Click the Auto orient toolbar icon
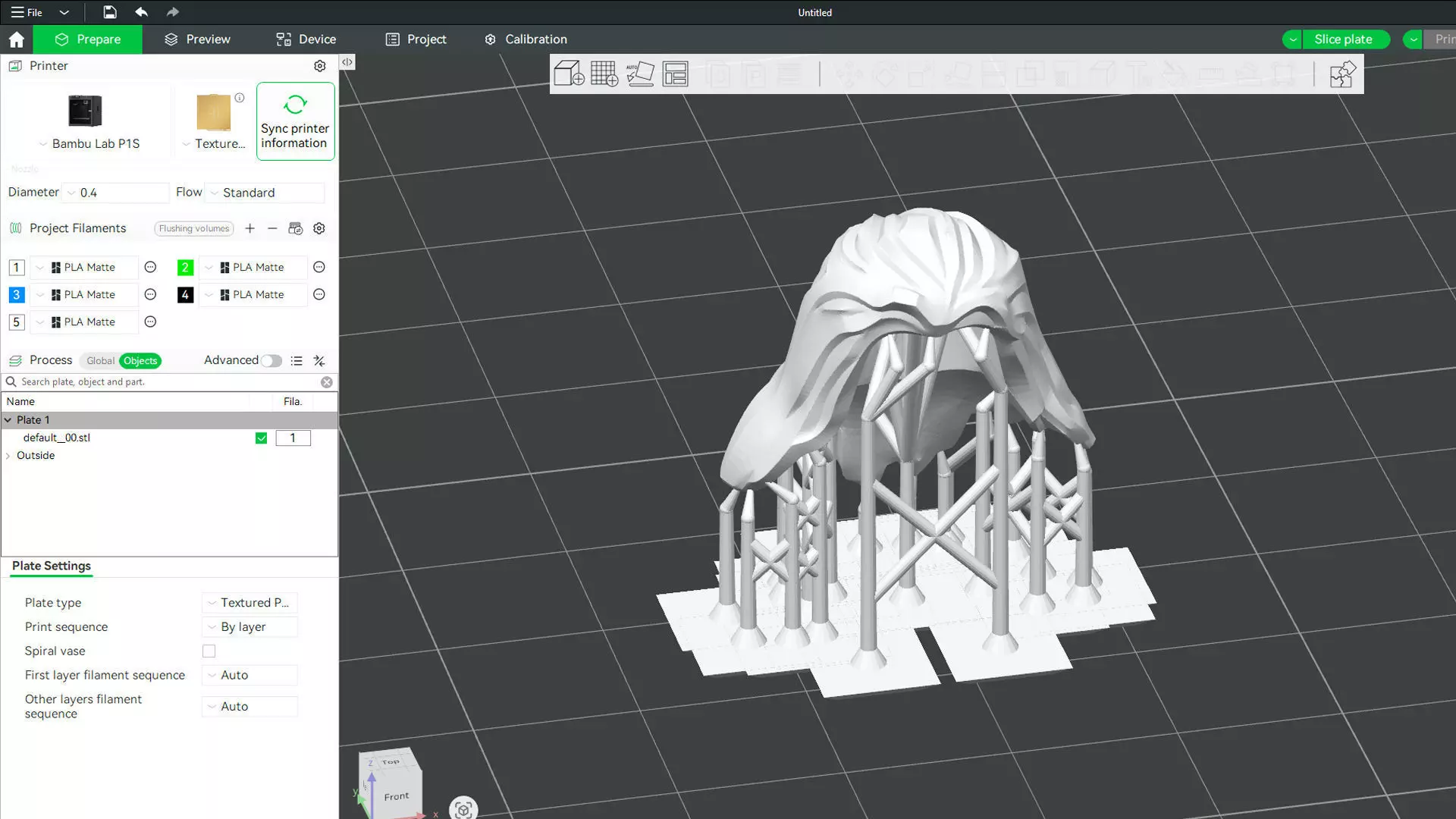The height and width of the screenshot is (819, 1456). (x=640, y=74)
